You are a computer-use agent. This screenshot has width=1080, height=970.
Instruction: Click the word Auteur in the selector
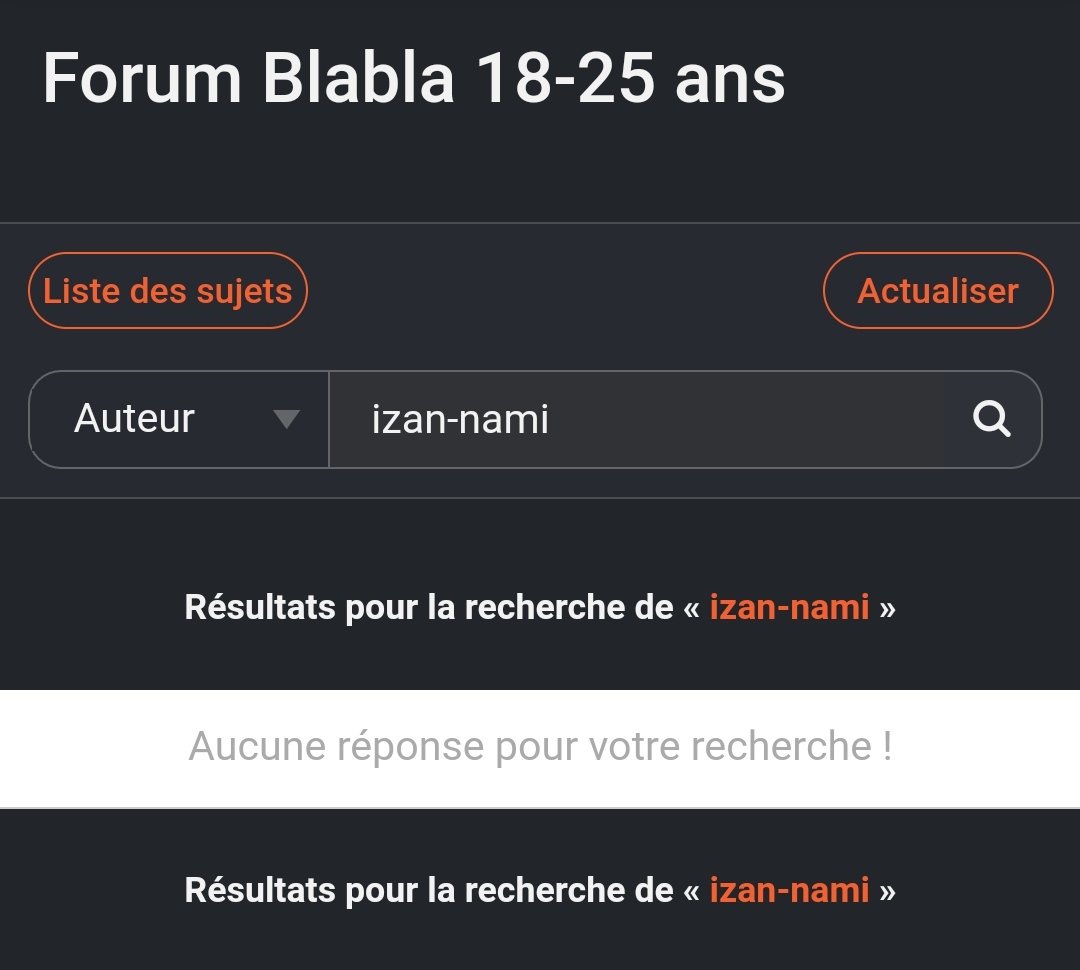point(134,418)
